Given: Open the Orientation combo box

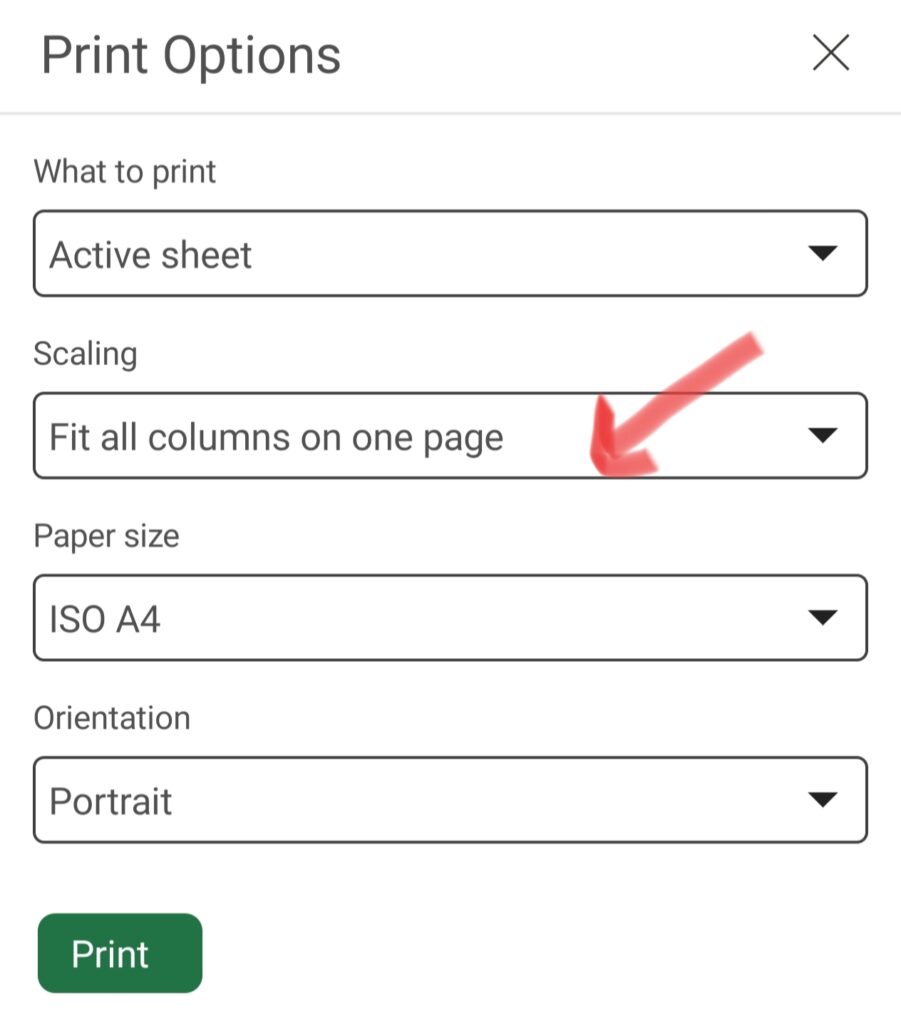Looking at the screenshot, I should 450,800.
